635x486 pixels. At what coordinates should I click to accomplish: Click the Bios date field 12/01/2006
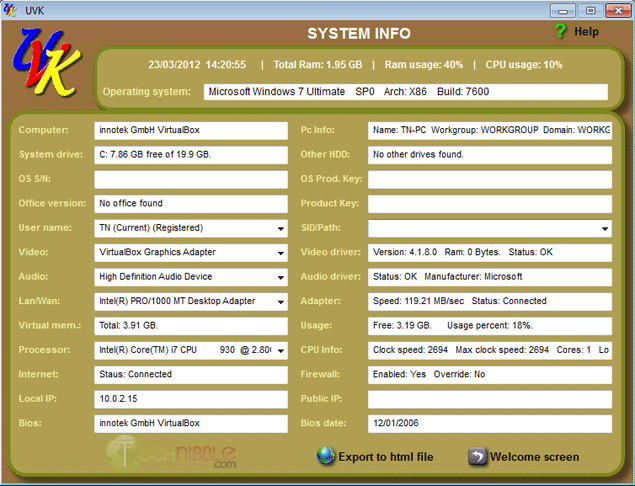point(490,424)
